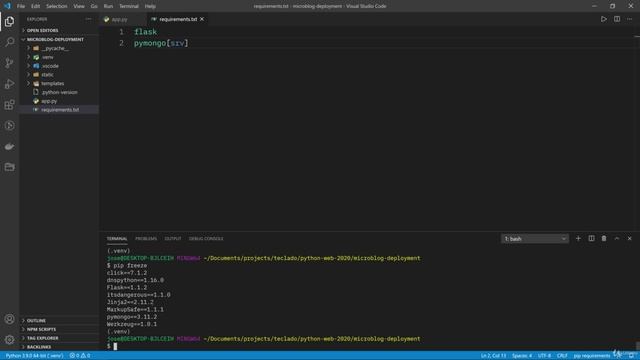Click the VS Code logo icon

click(7, 6)
